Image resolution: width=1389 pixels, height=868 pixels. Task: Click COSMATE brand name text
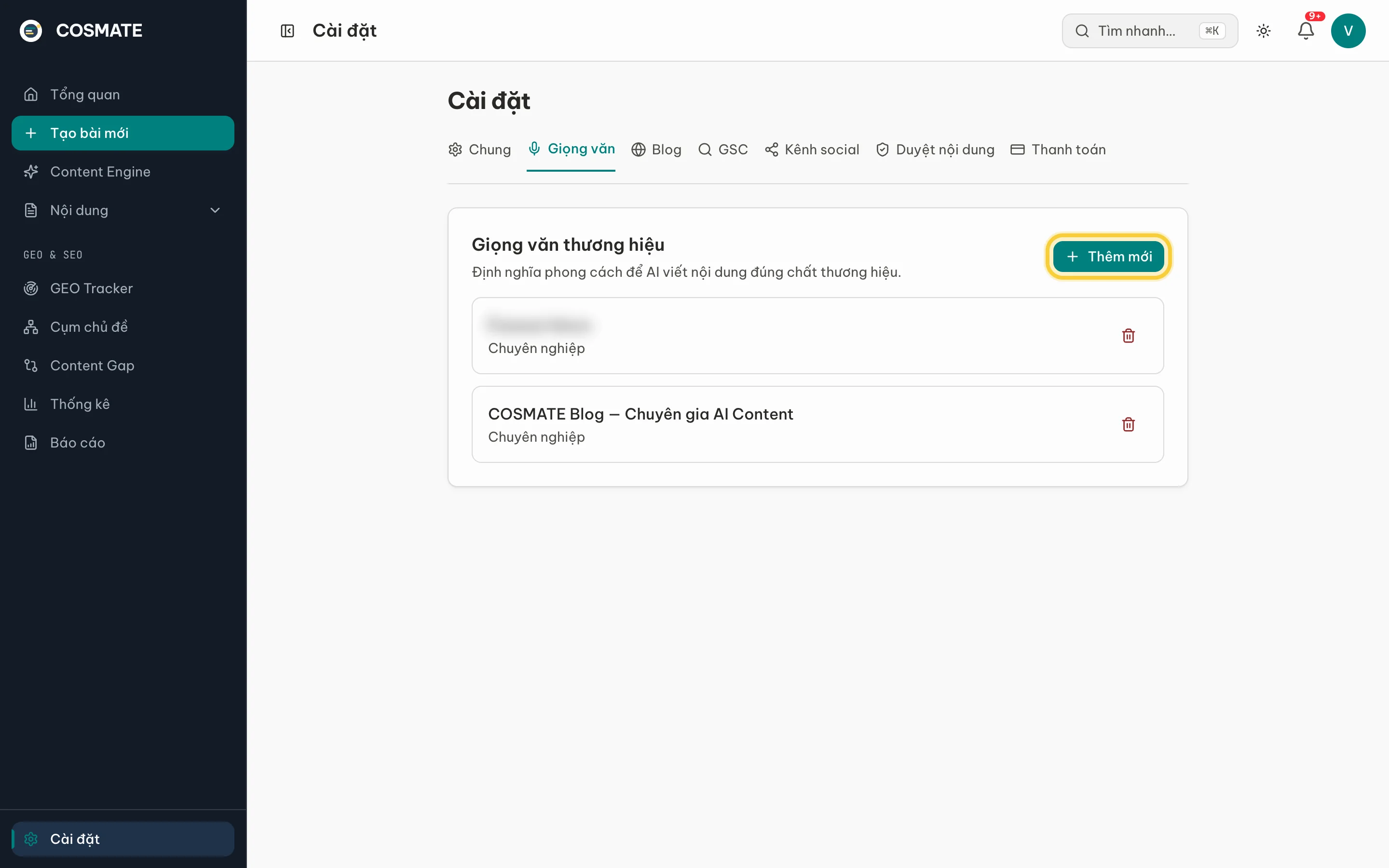click(x=99, y=30)
